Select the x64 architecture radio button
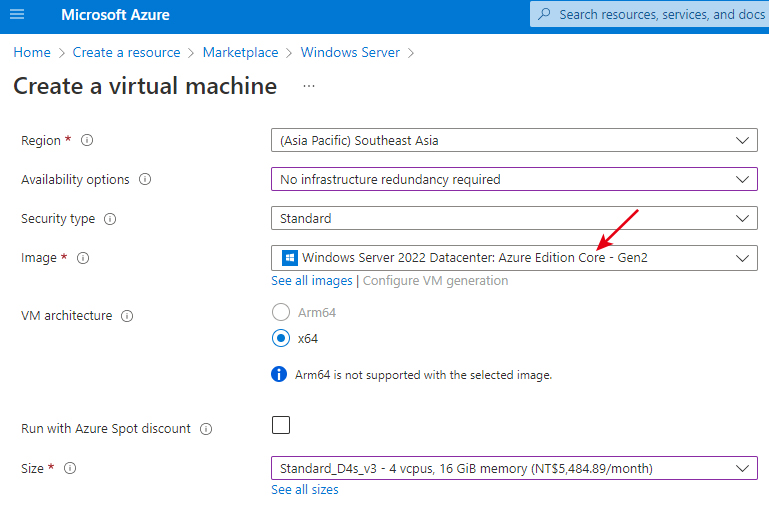This screenshot has width=769, height=508. [x=281, y=338]
